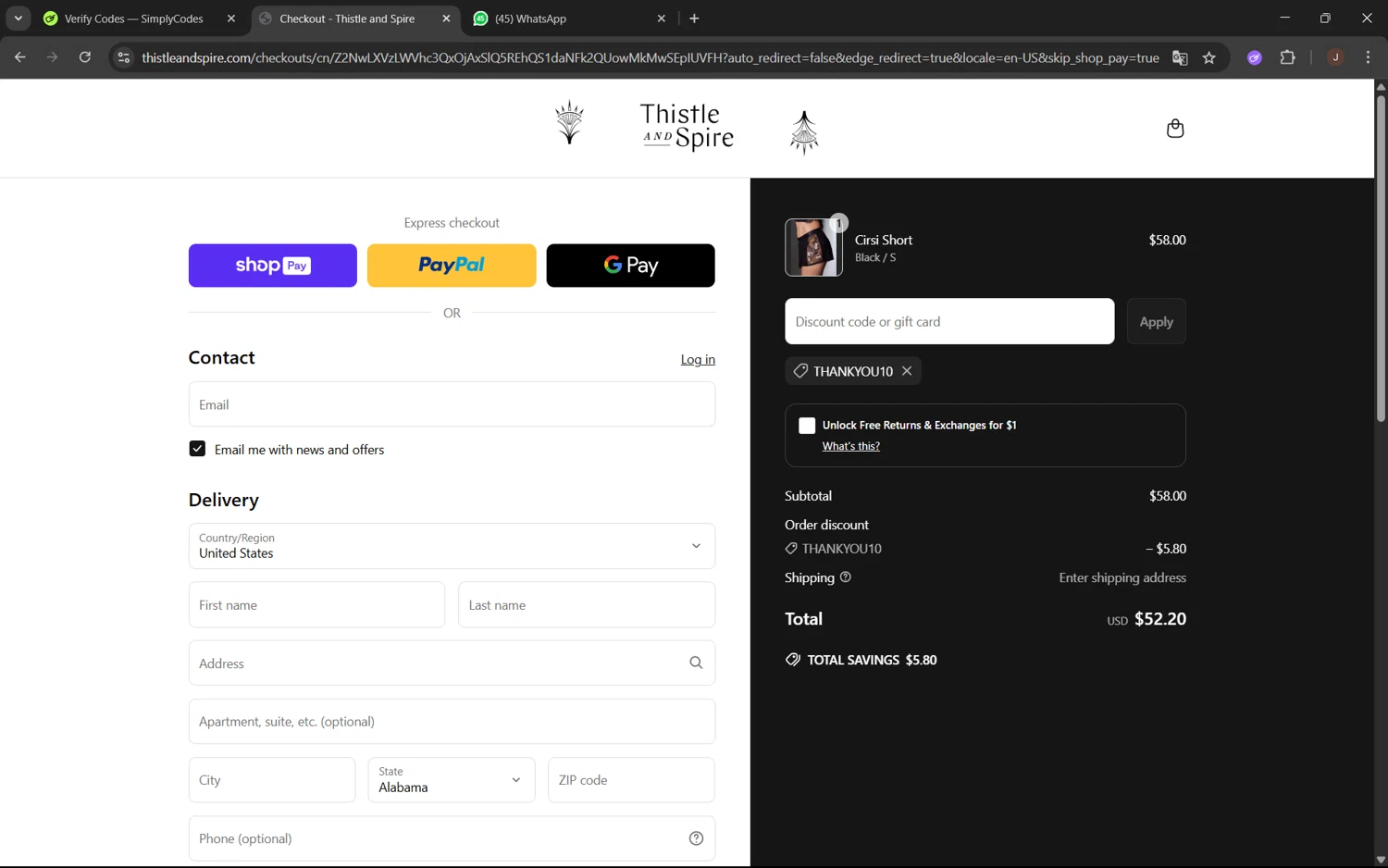Viewport: 1388px width, 868px height.
Task: Click the Address input field
Action: click(452, 663)
